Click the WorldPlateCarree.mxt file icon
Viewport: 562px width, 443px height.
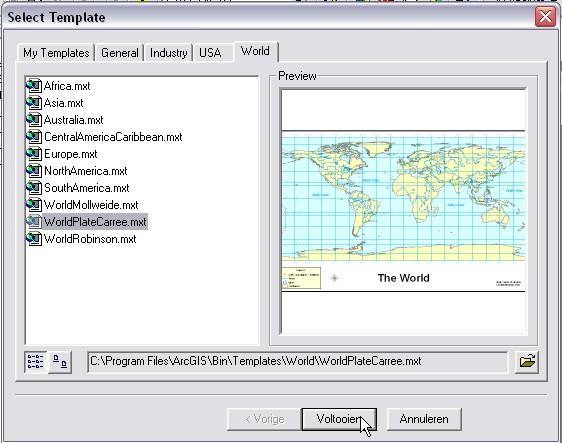click(34, 222)
